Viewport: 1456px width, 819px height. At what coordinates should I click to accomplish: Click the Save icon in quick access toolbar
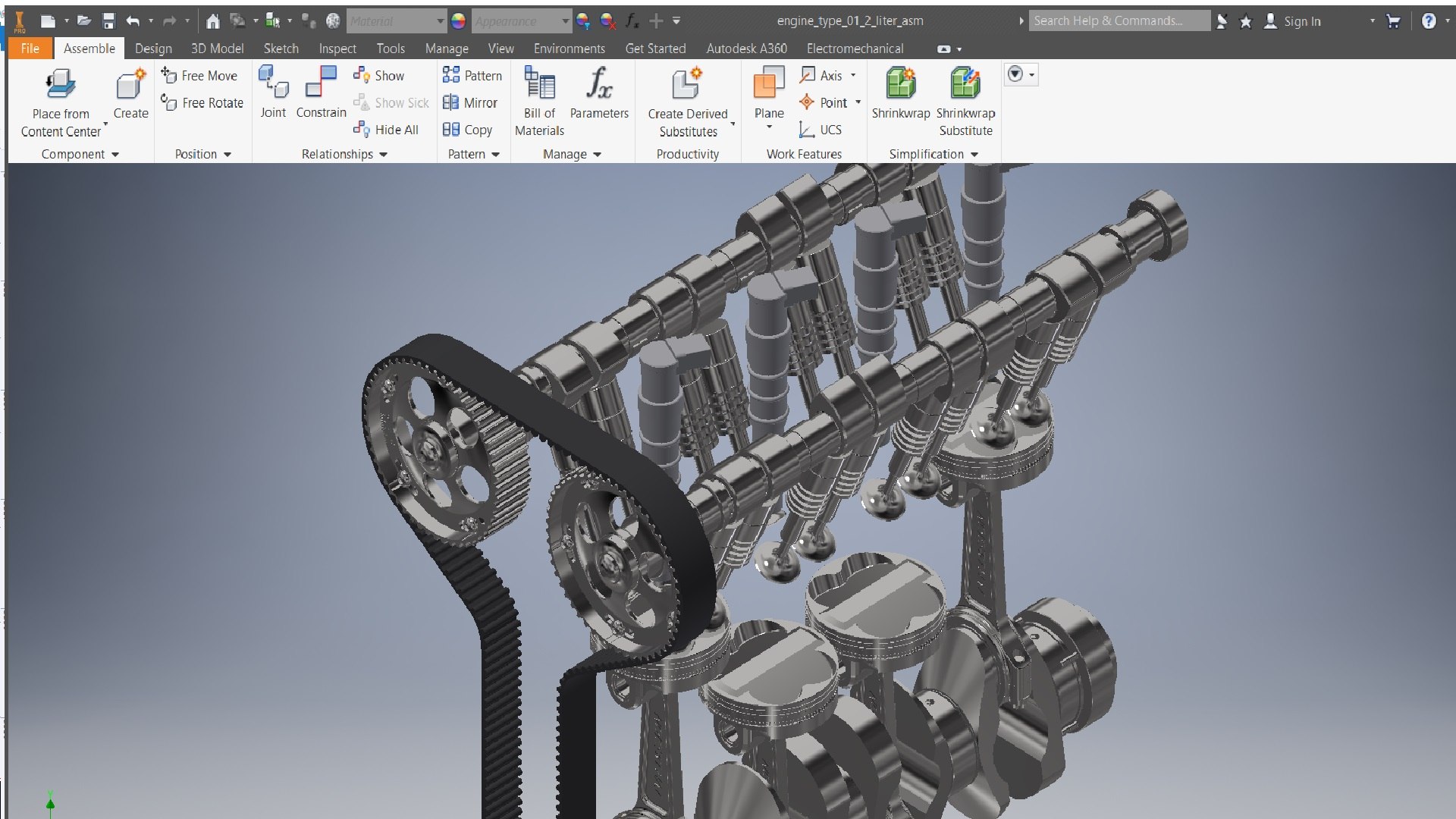[108, 21]
